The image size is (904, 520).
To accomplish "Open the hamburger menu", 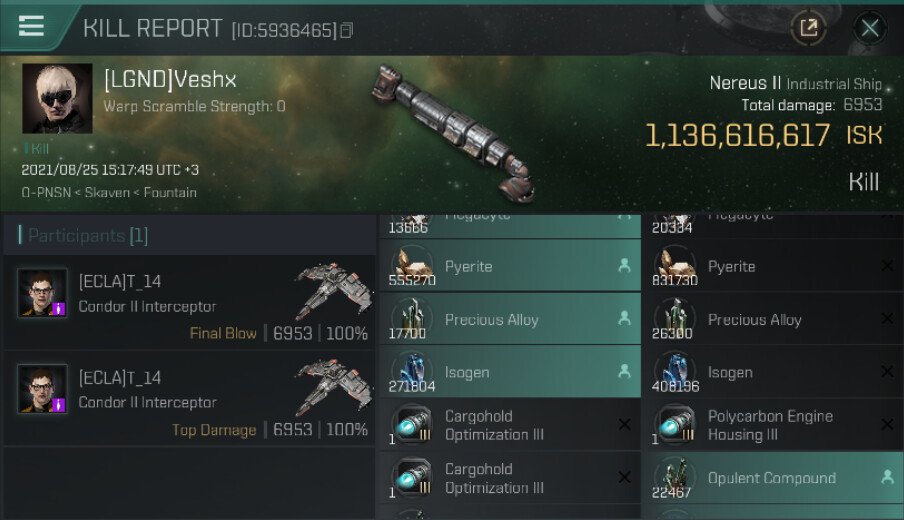I will coord(31,26).
